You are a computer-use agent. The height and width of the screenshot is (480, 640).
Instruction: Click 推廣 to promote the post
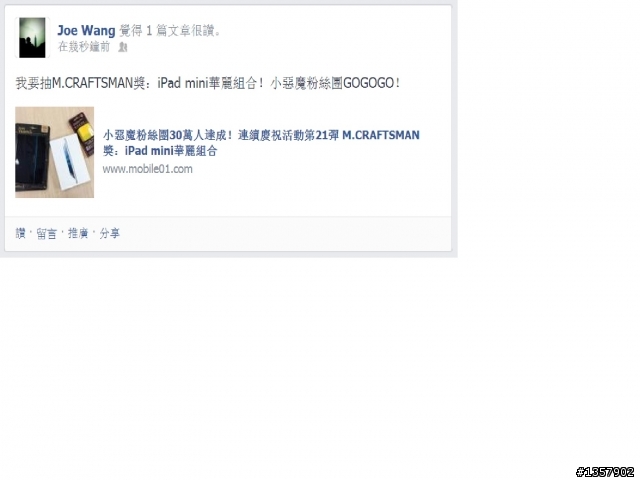tap(78, 233)
